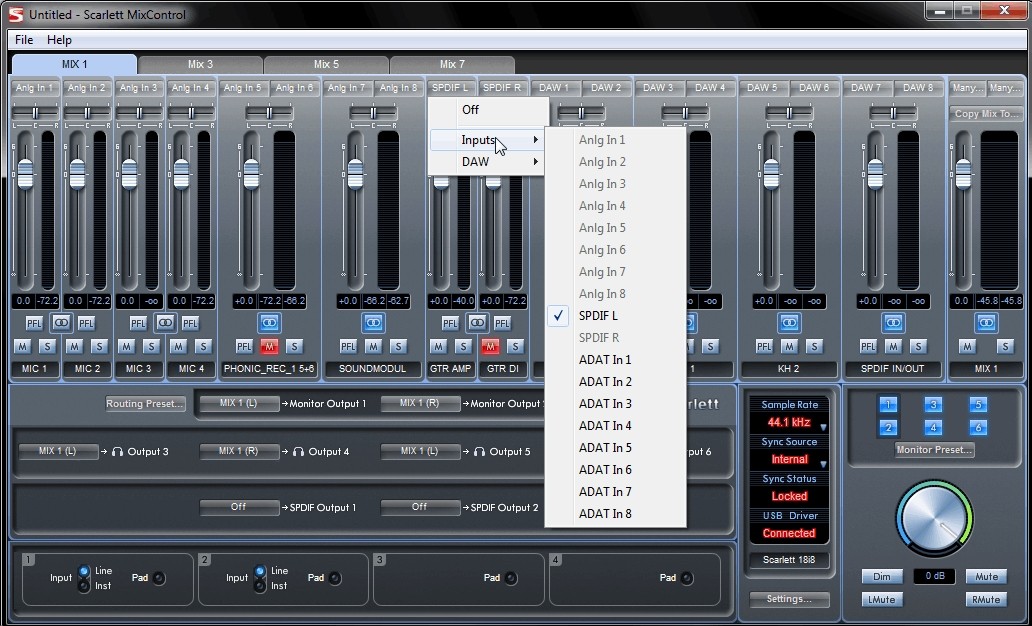Mute the MIC 1 channel
1032x626 pixels.
tap(22, 346)
